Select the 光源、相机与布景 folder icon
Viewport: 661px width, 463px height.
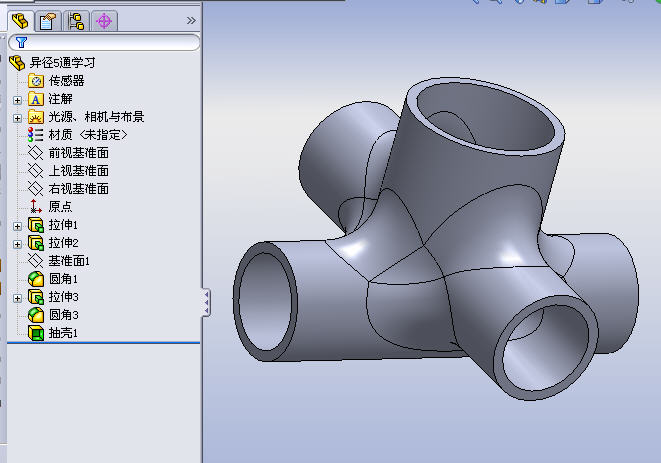pos(36,117)
